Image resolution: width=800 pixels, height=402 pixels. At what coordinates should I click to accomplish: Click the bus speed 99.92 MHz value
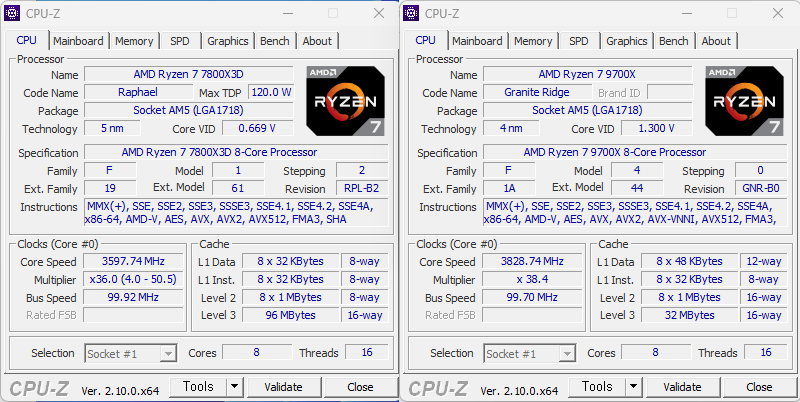pyautogui.click(x=133, y=297)
